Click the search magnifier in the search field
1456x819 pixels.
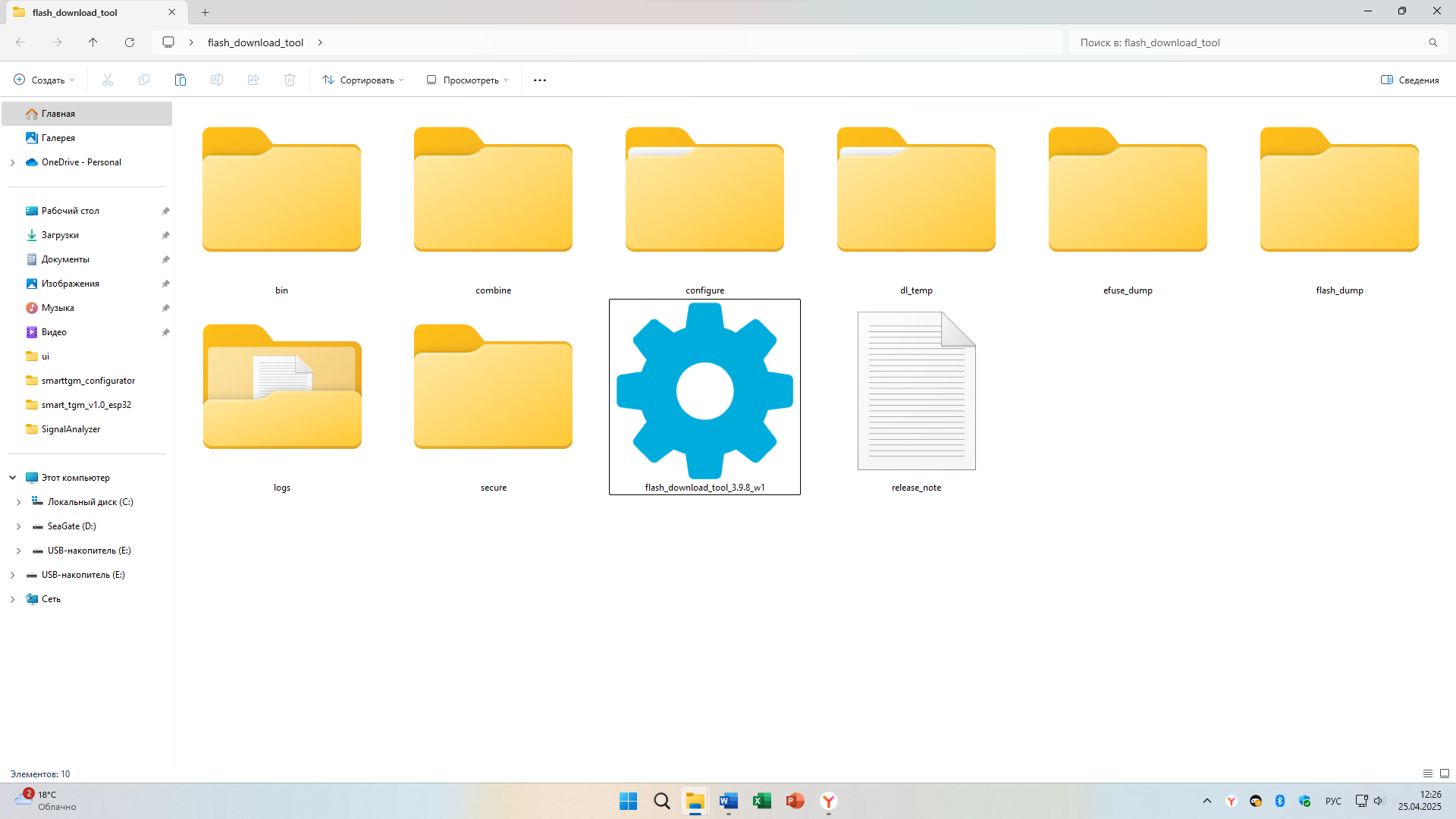[x=1432, y=42]
